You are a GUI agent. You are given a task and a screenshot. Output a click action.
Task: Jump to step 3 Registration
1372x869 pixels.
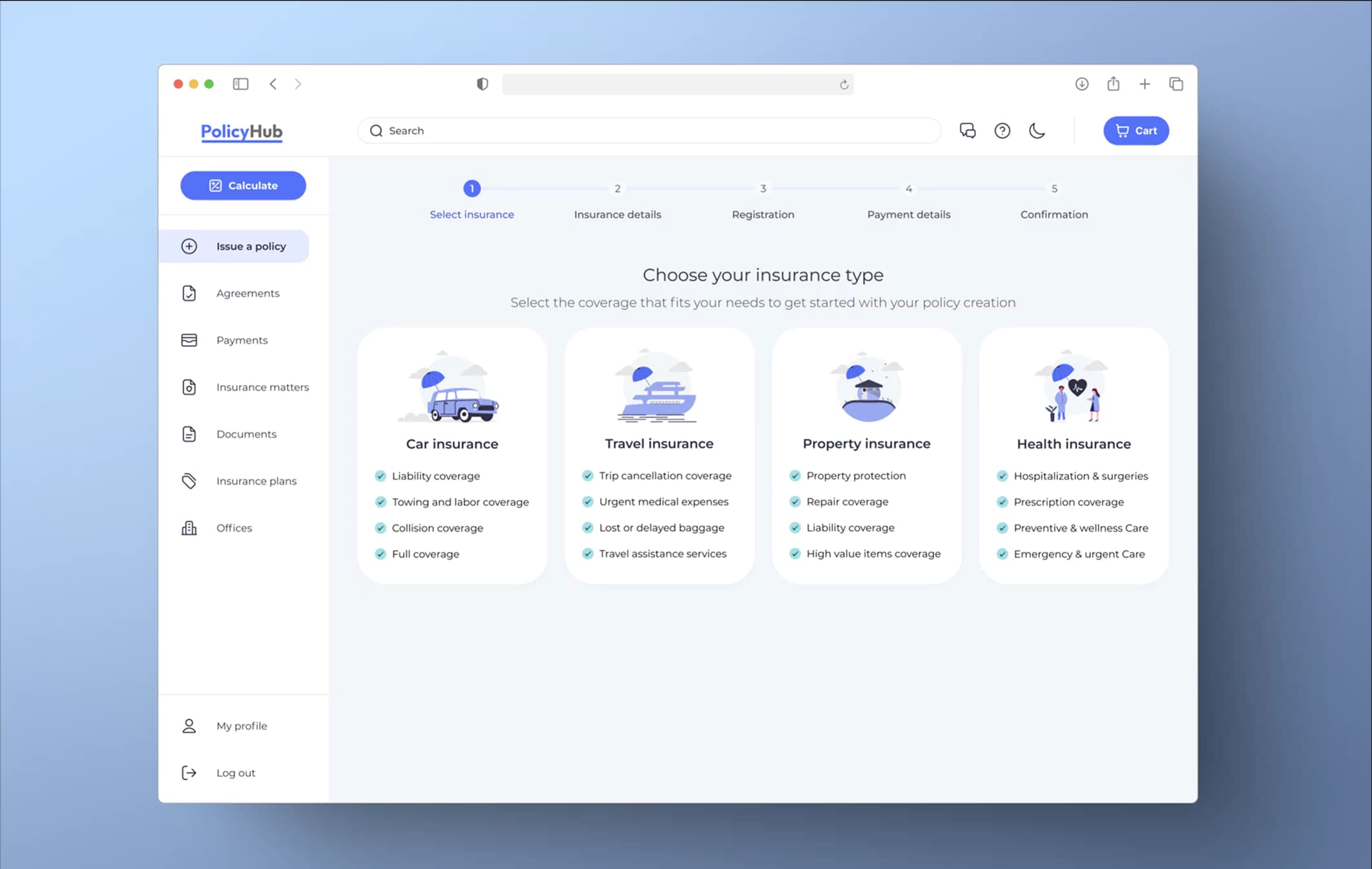coord(763,201)
